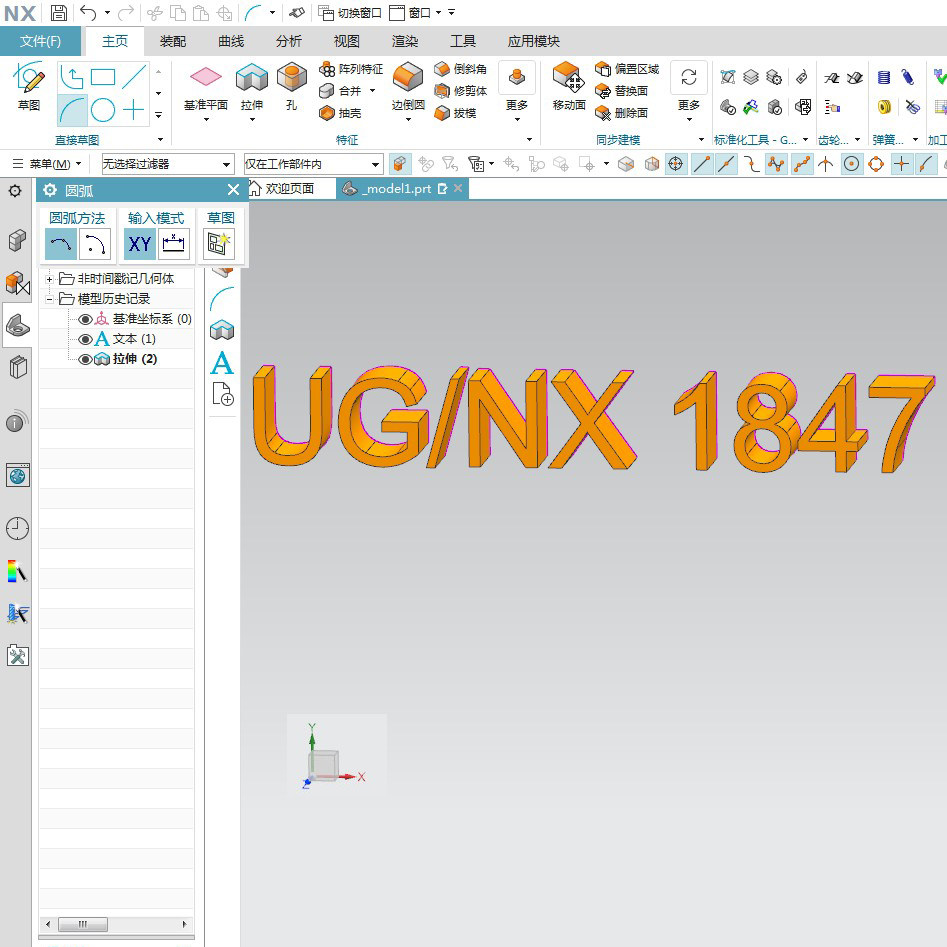Switch to XY coordinate input mode
The image size is (947, 947).
coord(140,244)
